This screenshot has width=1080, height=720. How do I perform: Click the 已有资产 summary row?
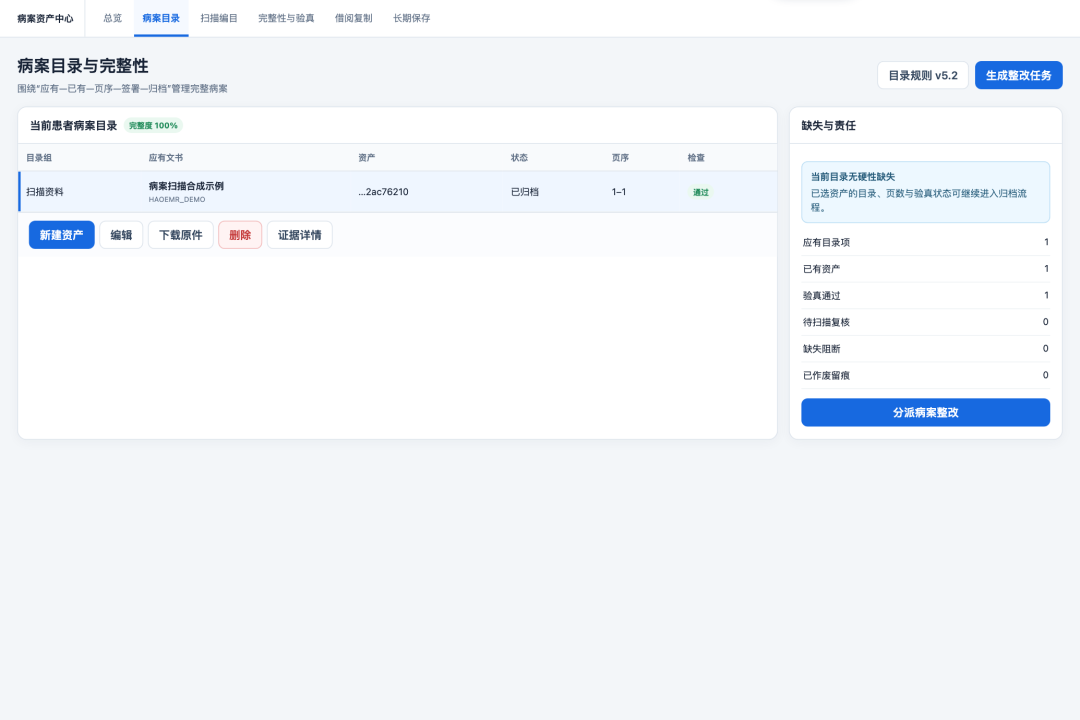pyautogui.click(x=925, y=269)
